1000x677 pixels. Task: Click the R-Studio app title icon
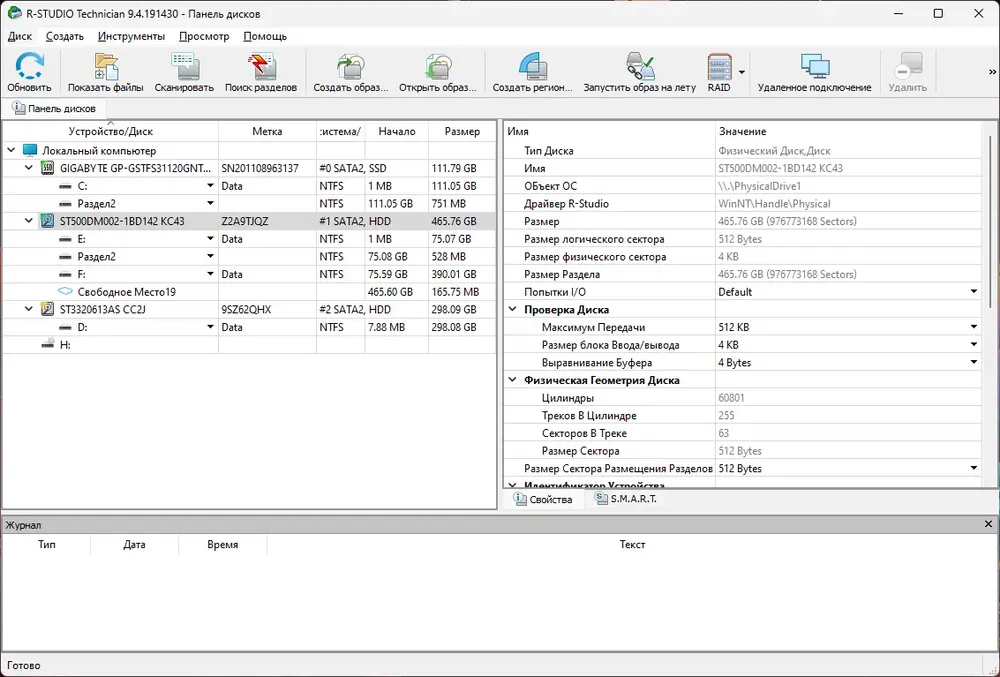(14, 13)
